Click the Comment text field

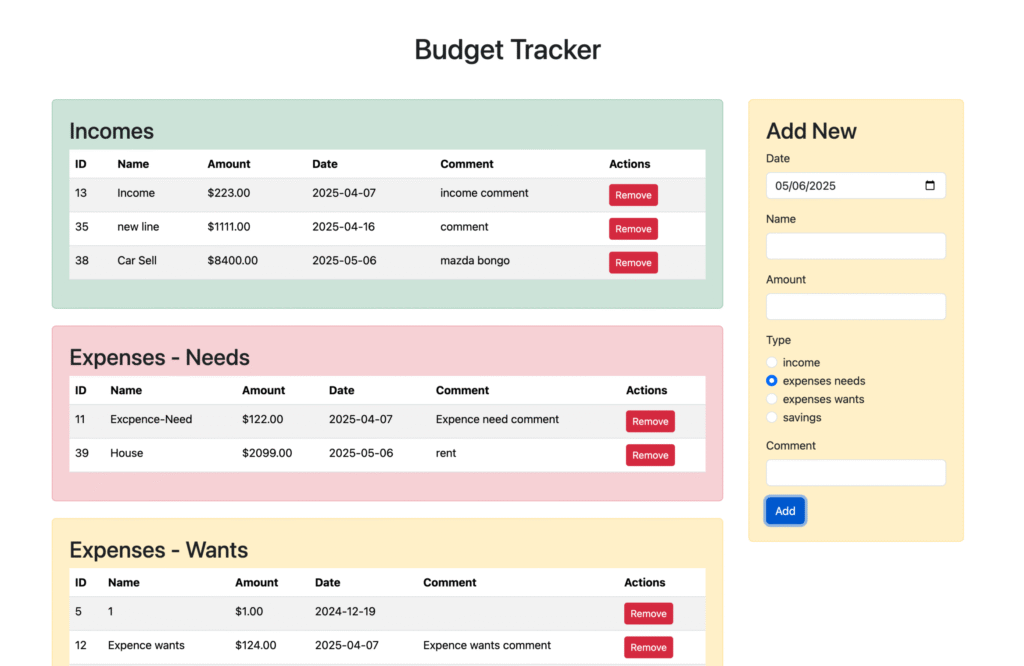click(855, 473)
